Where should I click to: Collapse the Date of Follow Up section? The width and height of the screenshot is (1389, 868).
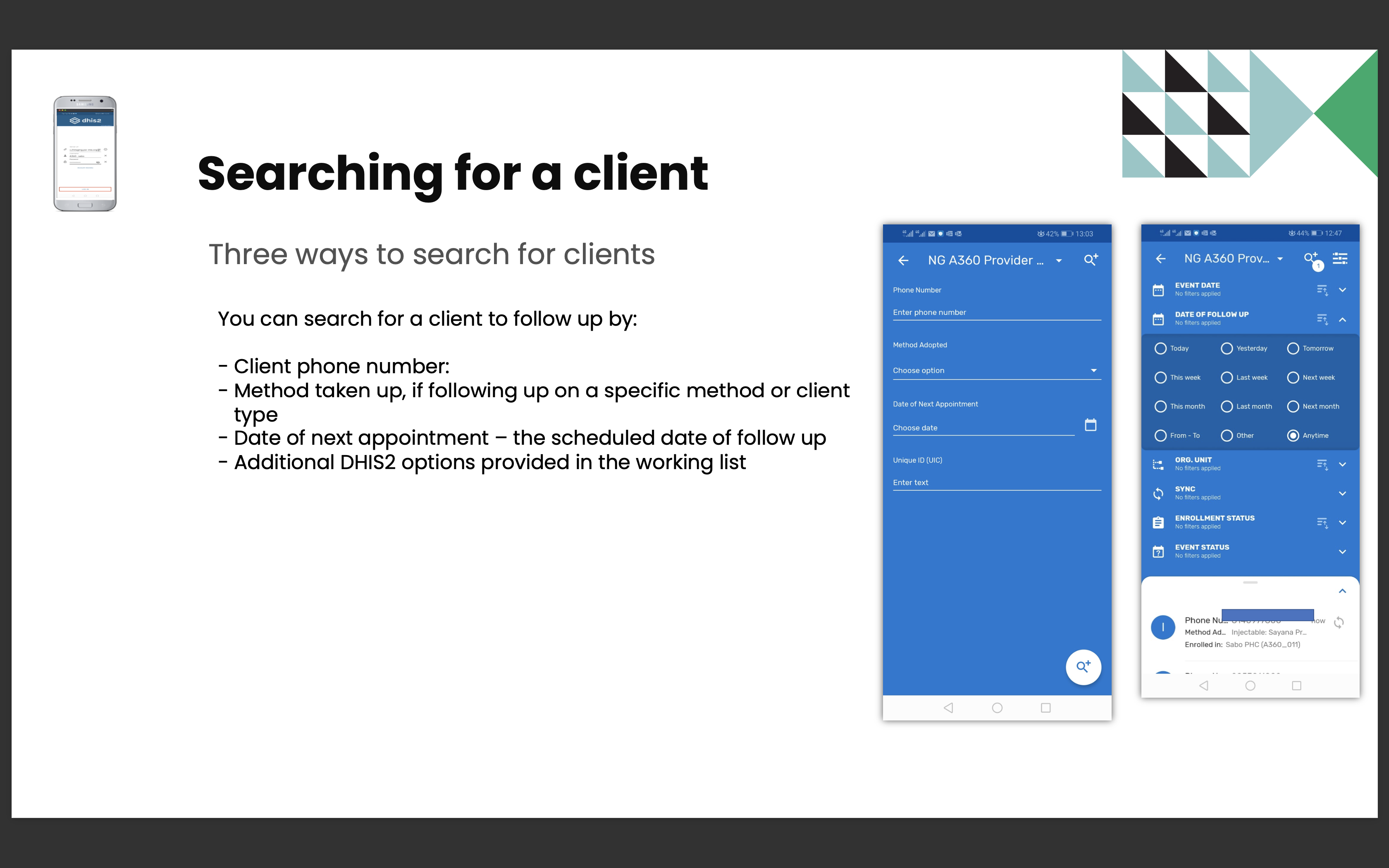click(x=1342, y=319)
